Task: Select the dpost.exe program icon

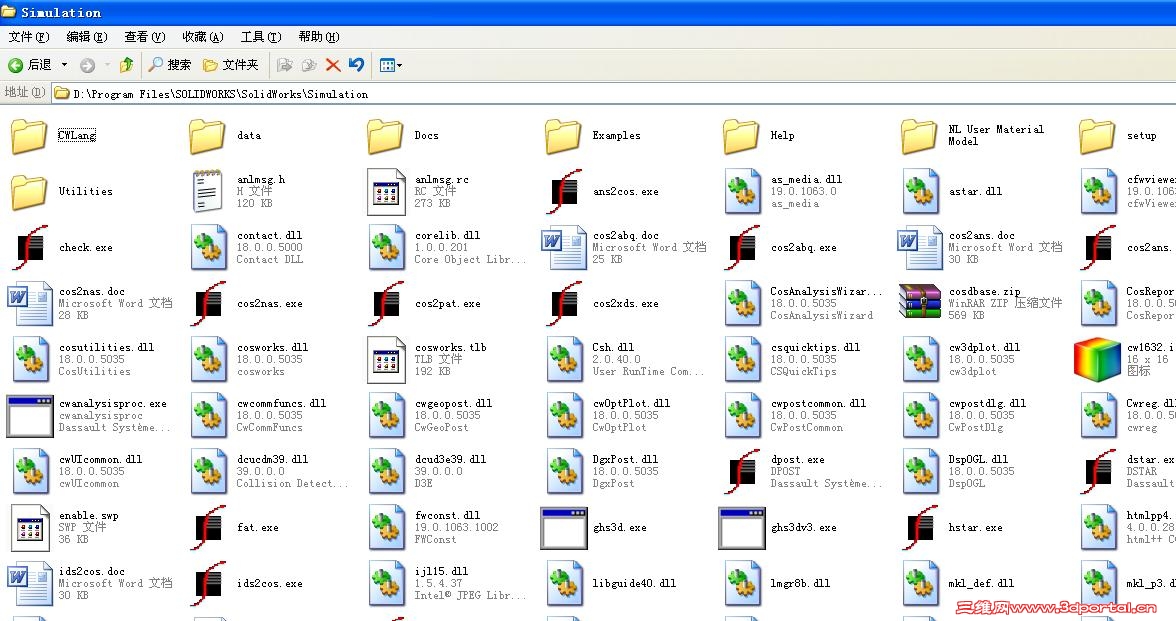Action: coord(742,472)
